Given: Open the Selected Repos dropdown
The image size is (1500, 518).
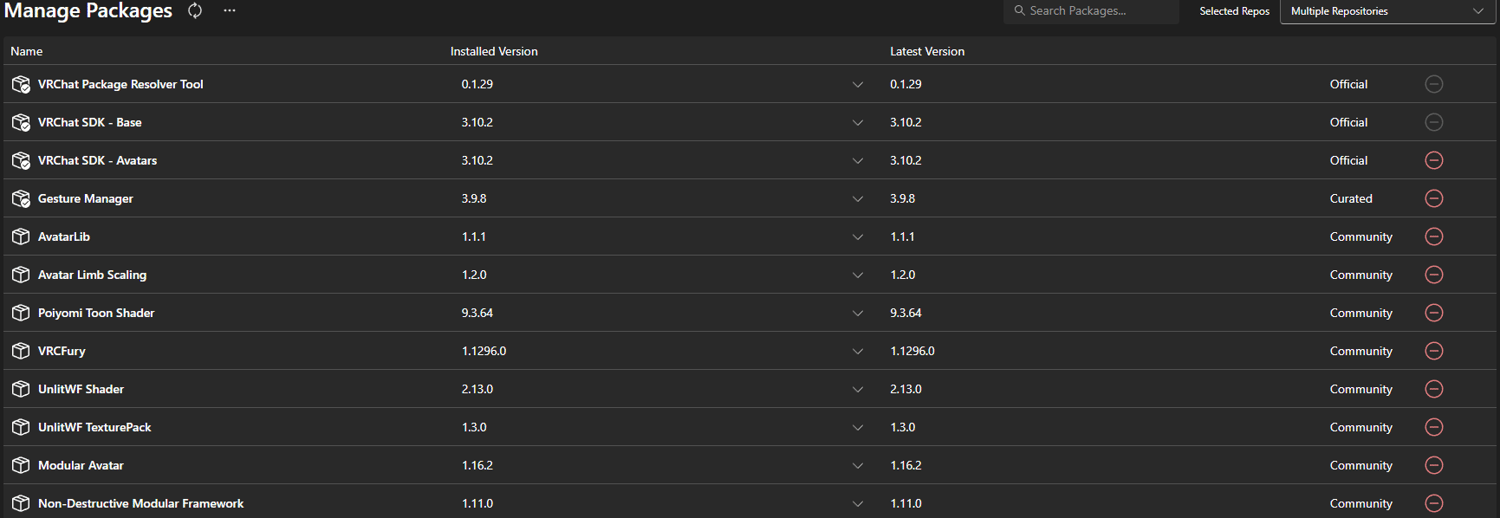Looking at the screenshot, I should click(1387, 11).
